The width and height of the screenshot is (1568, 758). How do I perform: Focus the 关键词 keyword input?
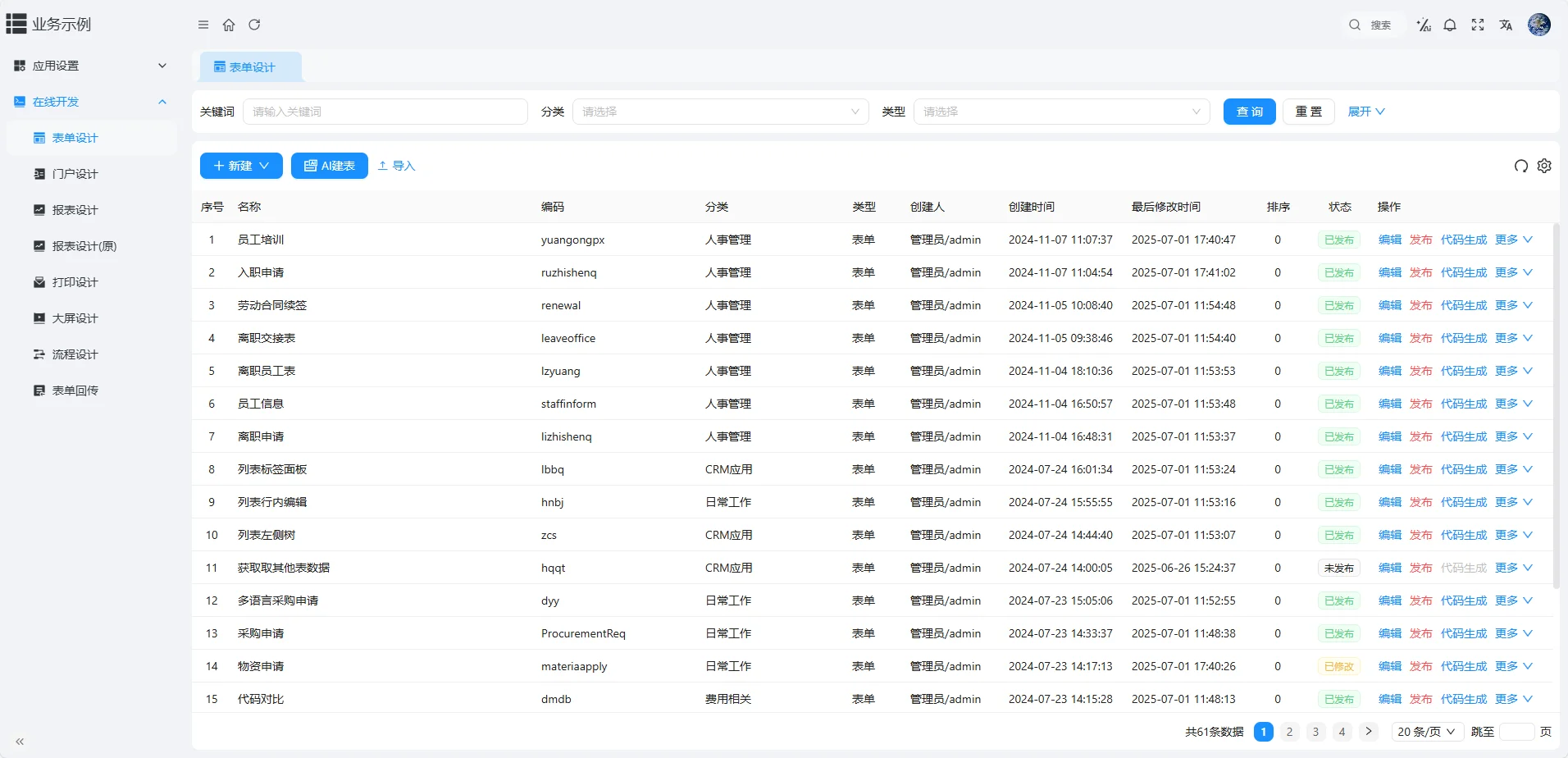click(x=385, y=112)
